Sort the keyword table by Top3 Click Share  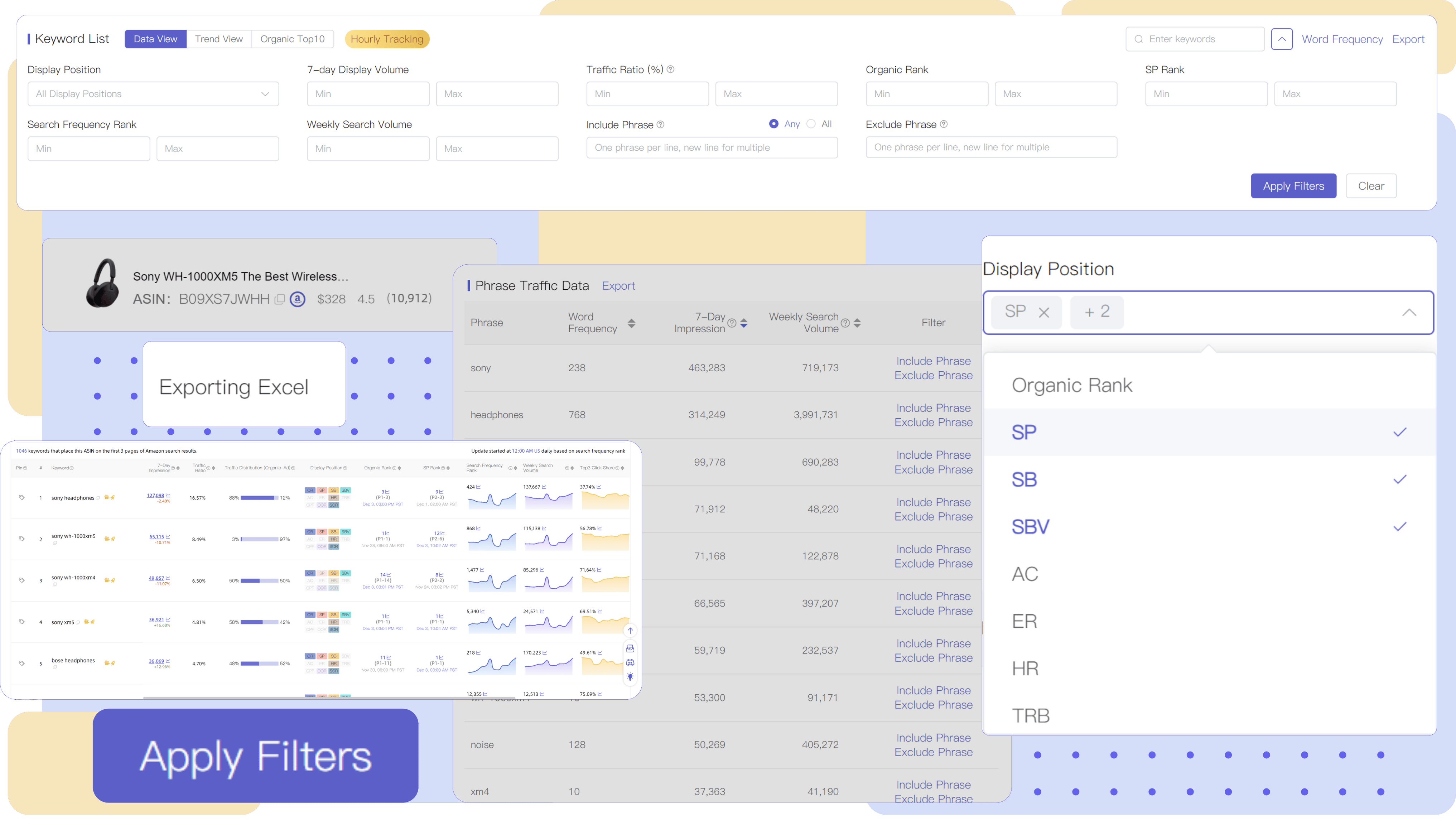(x=622, y=468)
